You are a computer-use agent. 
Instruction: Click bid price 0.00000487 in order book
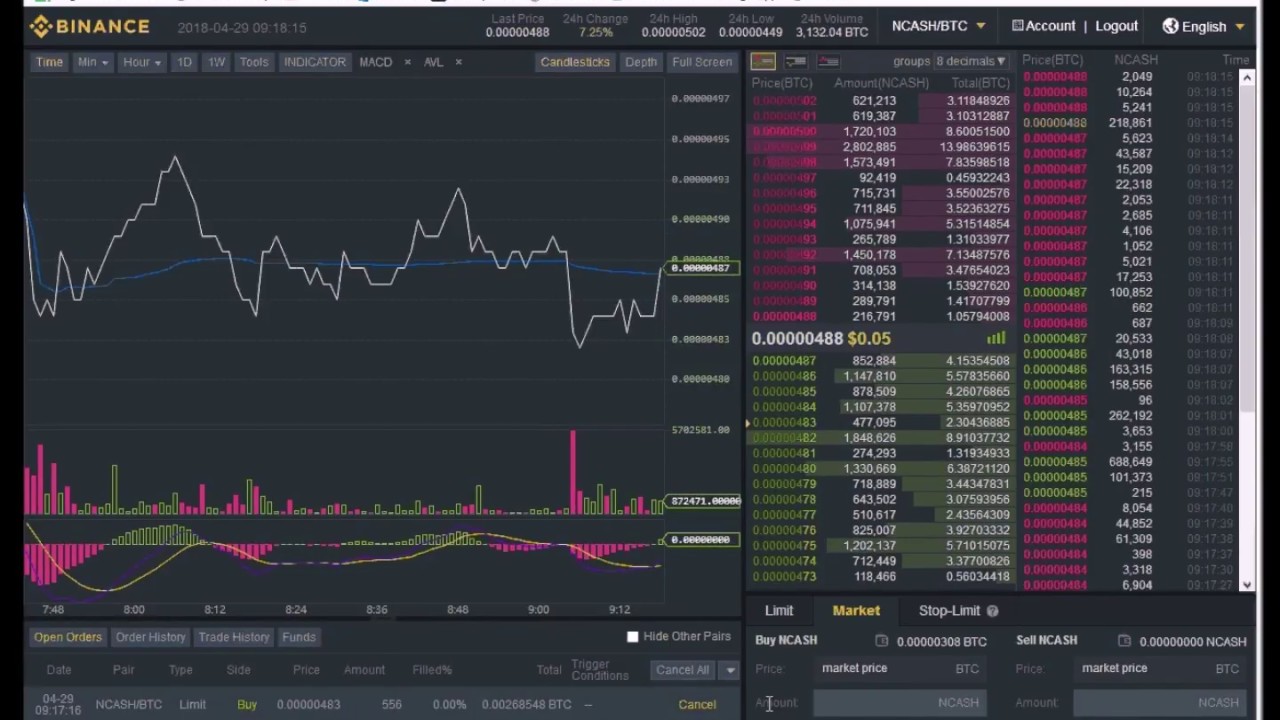pyautogui.click(x=784, y=361)
